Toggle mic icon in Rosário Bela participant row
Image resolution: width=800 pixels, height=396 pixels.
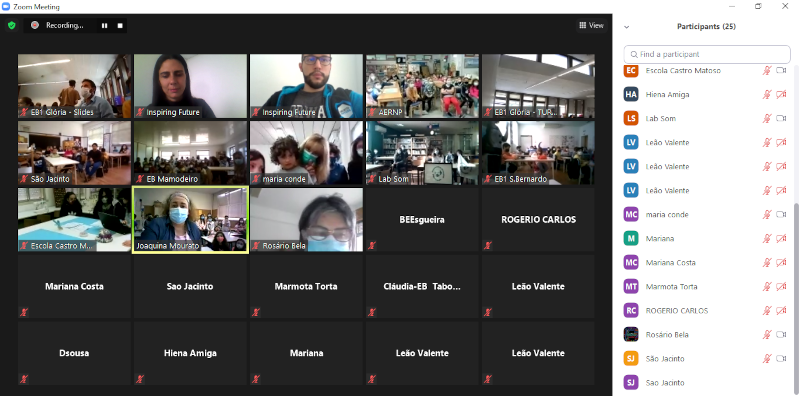point(767,334)
